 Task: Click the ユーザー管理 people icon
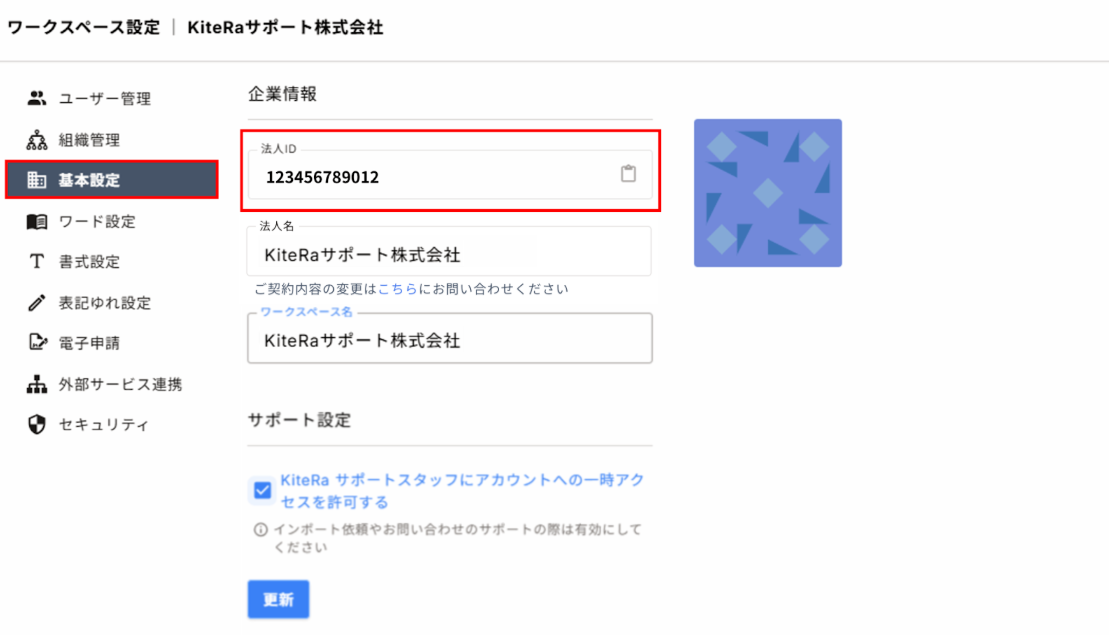tap(37, 98)
